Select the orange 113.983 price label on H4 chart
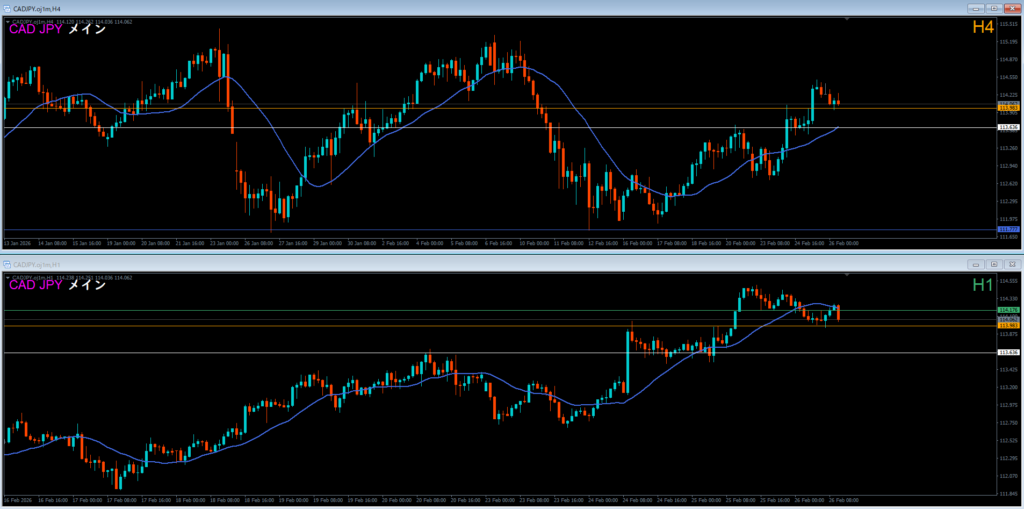This screenshot has height=509, width=1024. pos(1008,108)
